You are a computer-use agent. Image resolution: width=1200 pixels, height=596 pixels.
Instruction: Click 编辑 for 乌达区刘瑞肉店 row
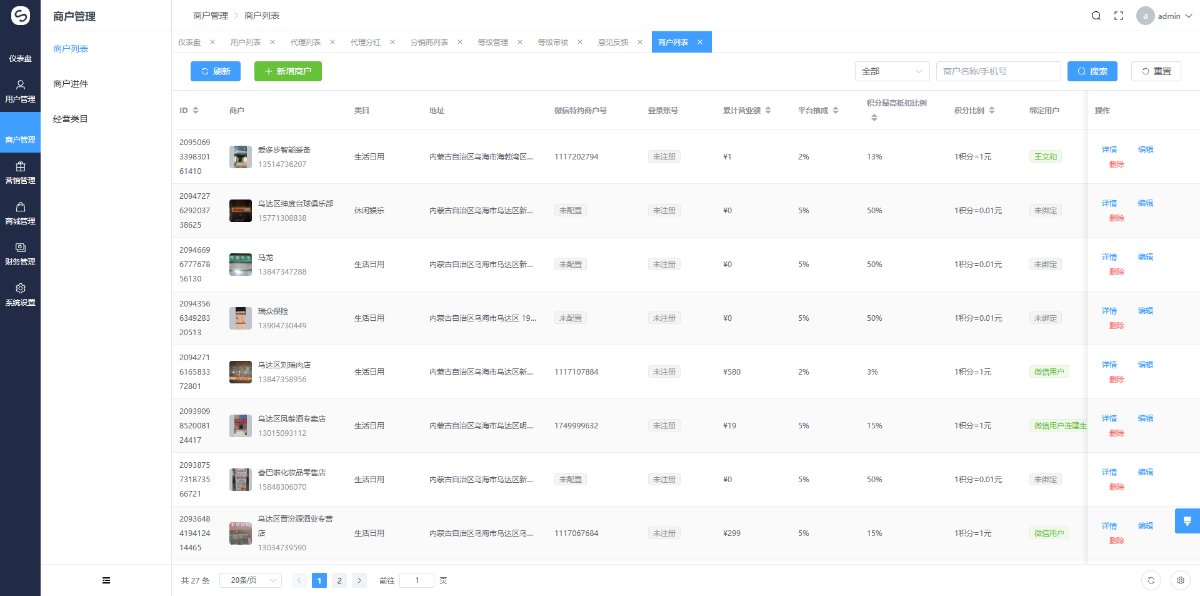[1145, 364]
